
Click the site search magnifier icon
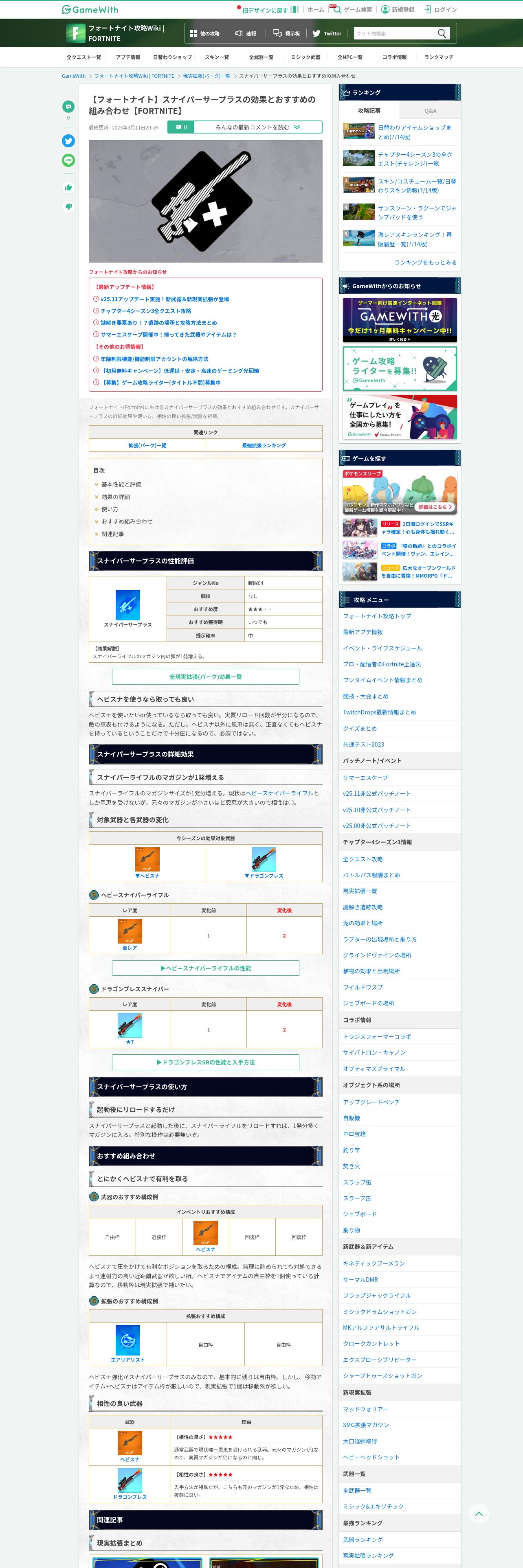(x=442, y=33)
